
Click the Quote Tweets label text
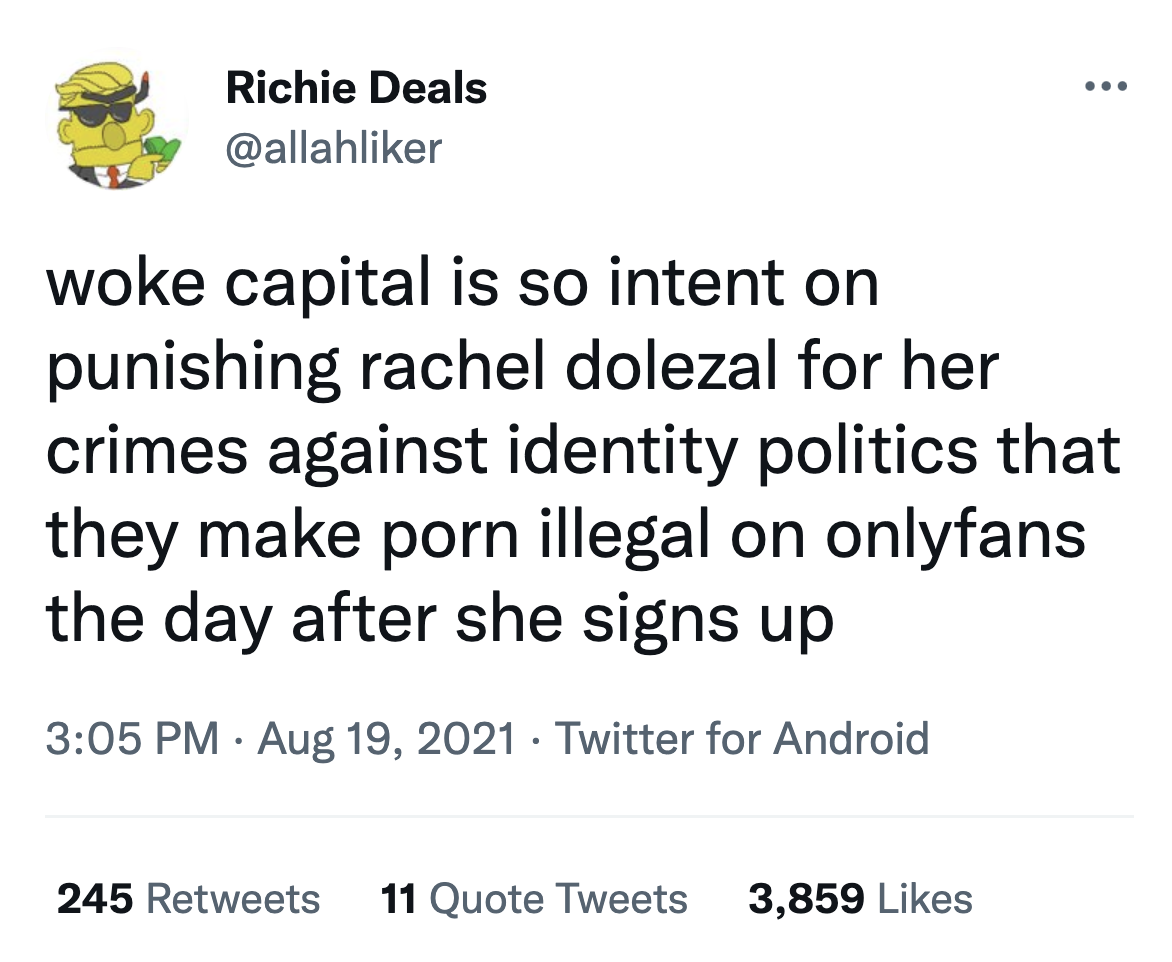coord(559,899)
